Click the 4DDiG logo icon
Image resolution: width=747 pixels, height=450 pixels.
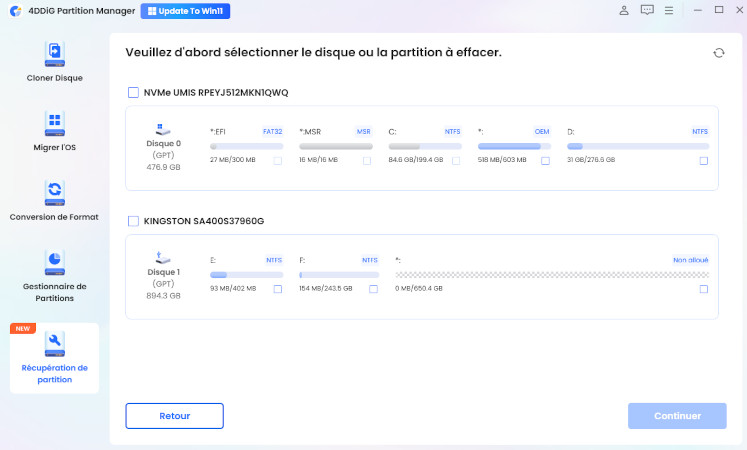pyautogui.click(x=15, y=10)
